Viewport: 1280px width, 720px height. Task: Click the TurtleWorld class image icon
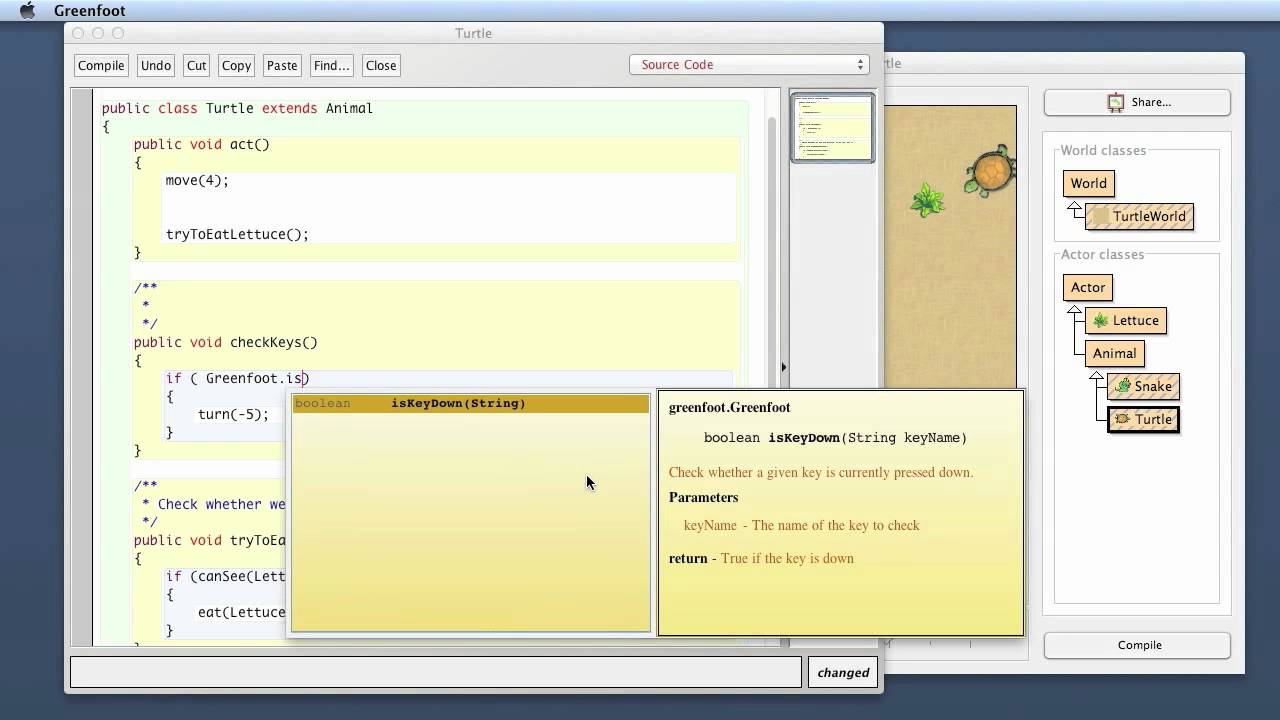[x=1100, y=216]
